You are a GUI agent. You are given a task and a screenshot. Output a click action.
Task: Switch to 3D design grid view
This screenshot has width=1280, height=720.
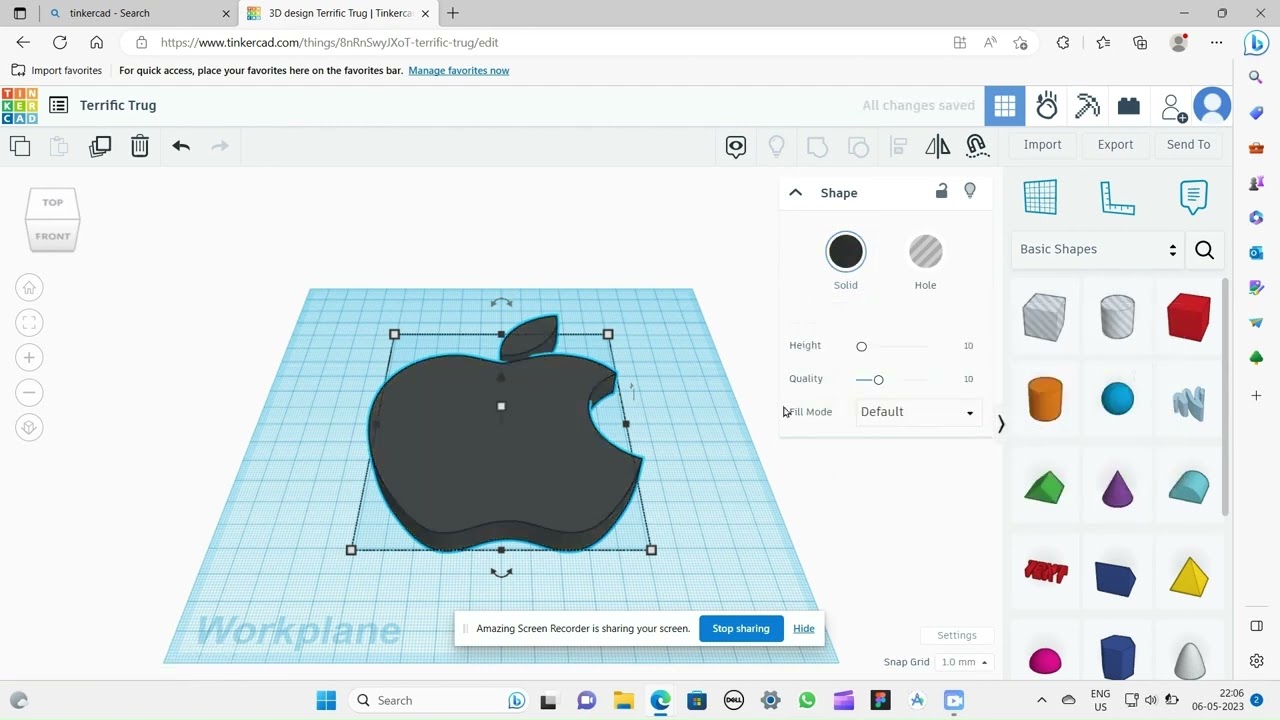point(1005,106)
